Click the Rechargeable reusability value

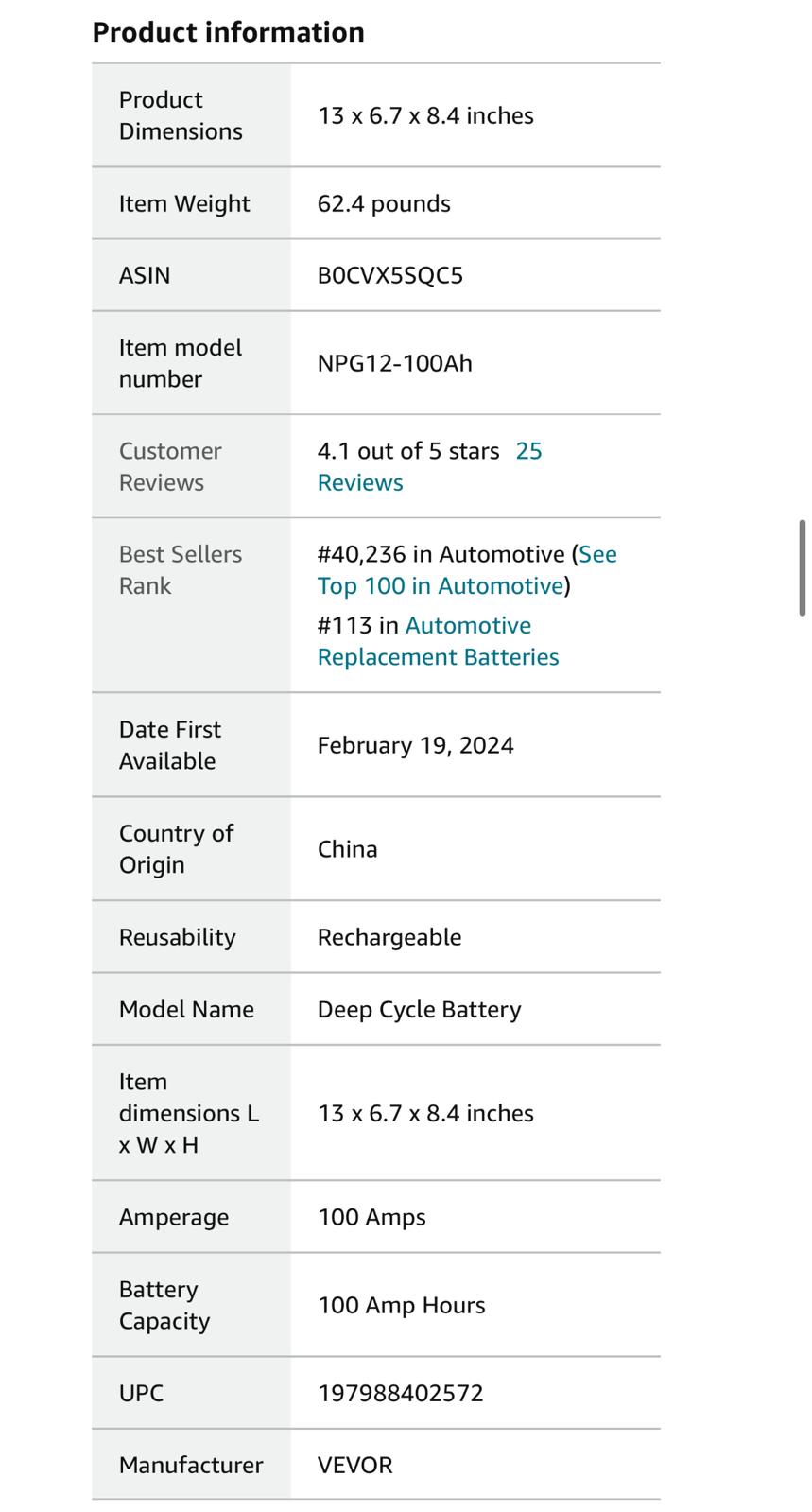pyautogui.click(x=389, y=937)
